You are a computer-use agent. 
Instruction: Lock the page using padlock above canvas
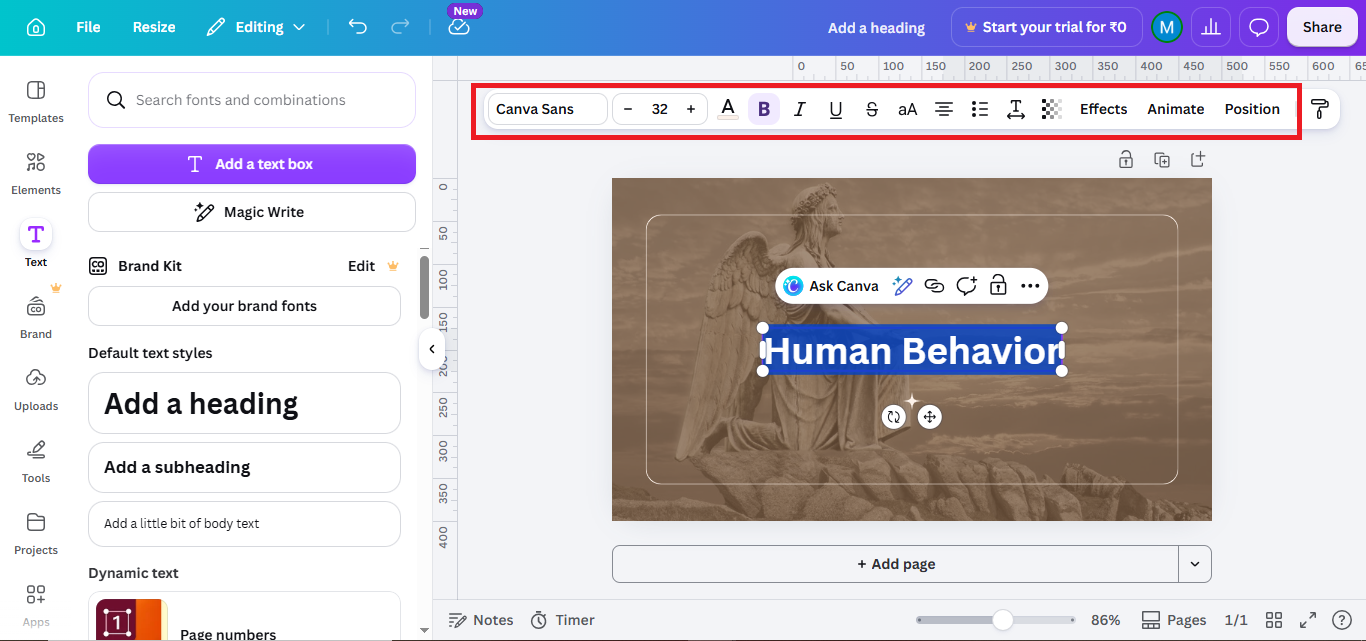[x=1126, y=159]
